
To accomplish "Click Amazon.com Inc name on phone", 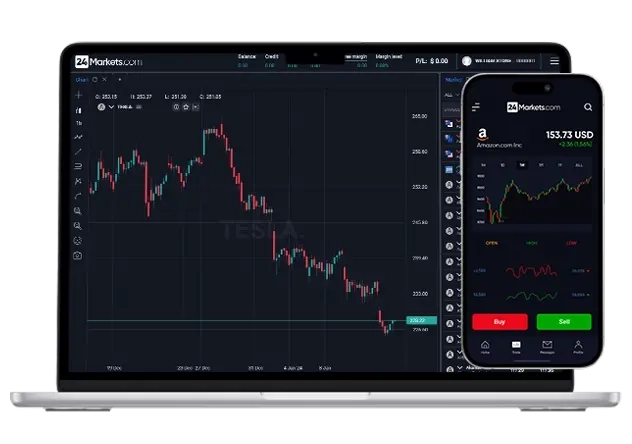I will 499,145.
